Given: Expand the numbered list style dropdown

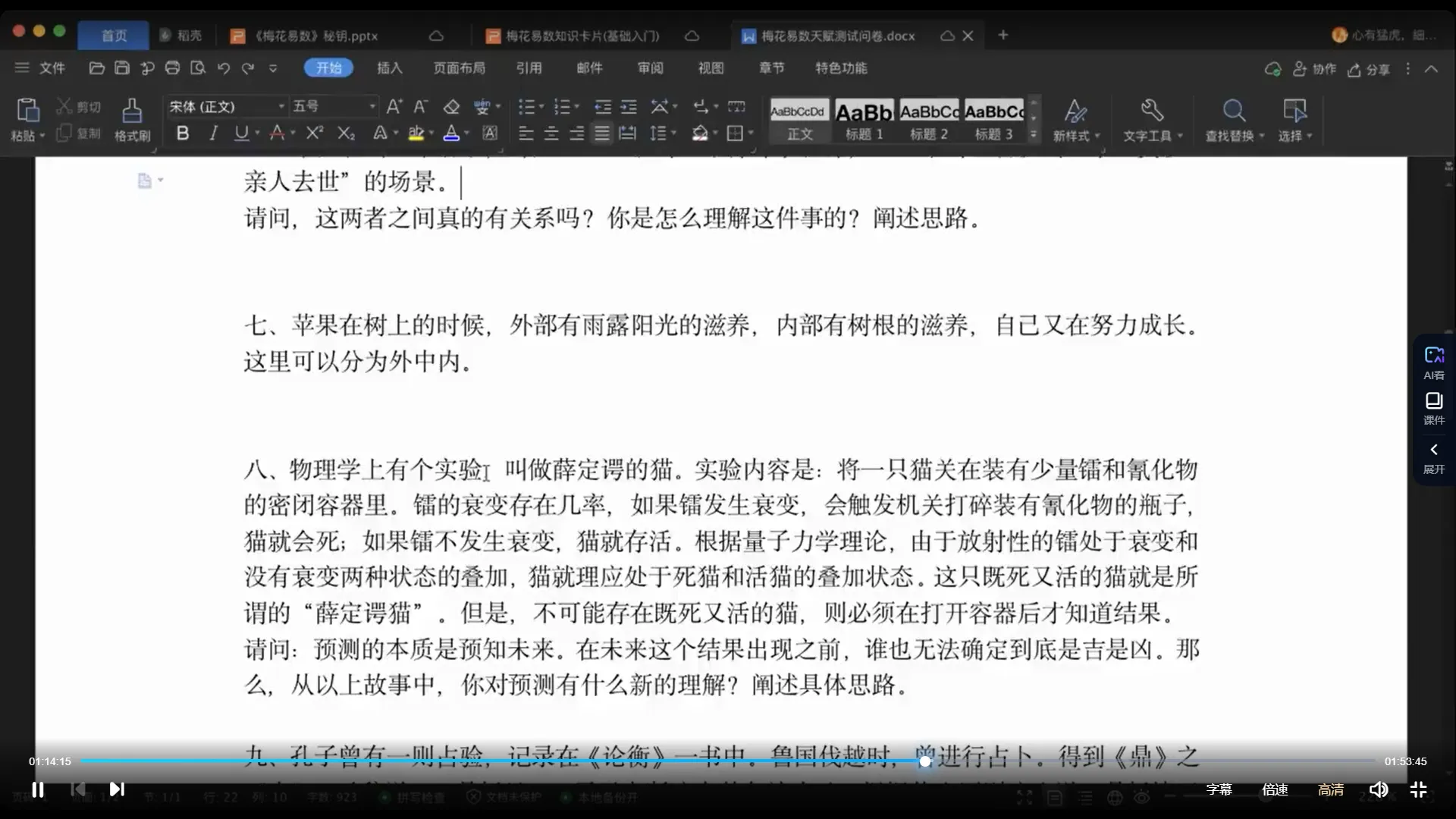Looking at the screenshot, I should coord(577,107).
